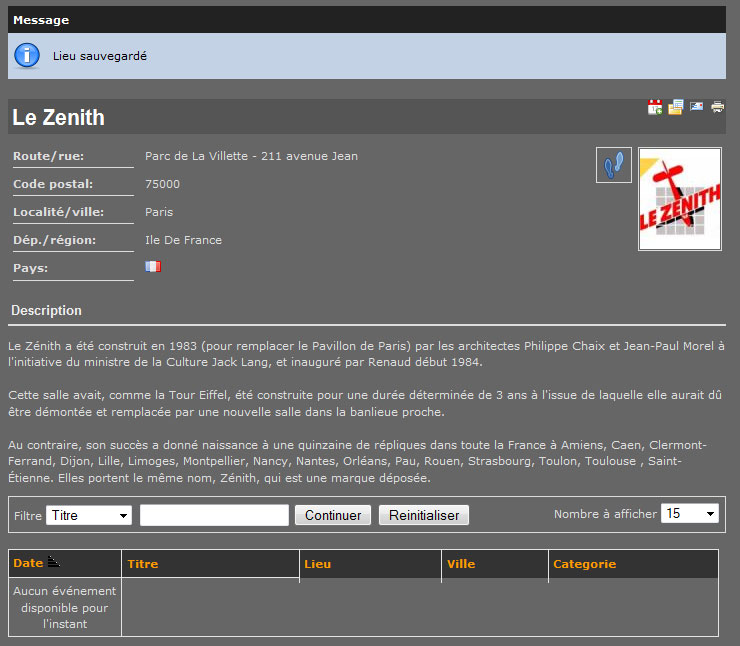
Task: Click the address 'Parc de La Villette' text
Action: click(x=251, y=156)
